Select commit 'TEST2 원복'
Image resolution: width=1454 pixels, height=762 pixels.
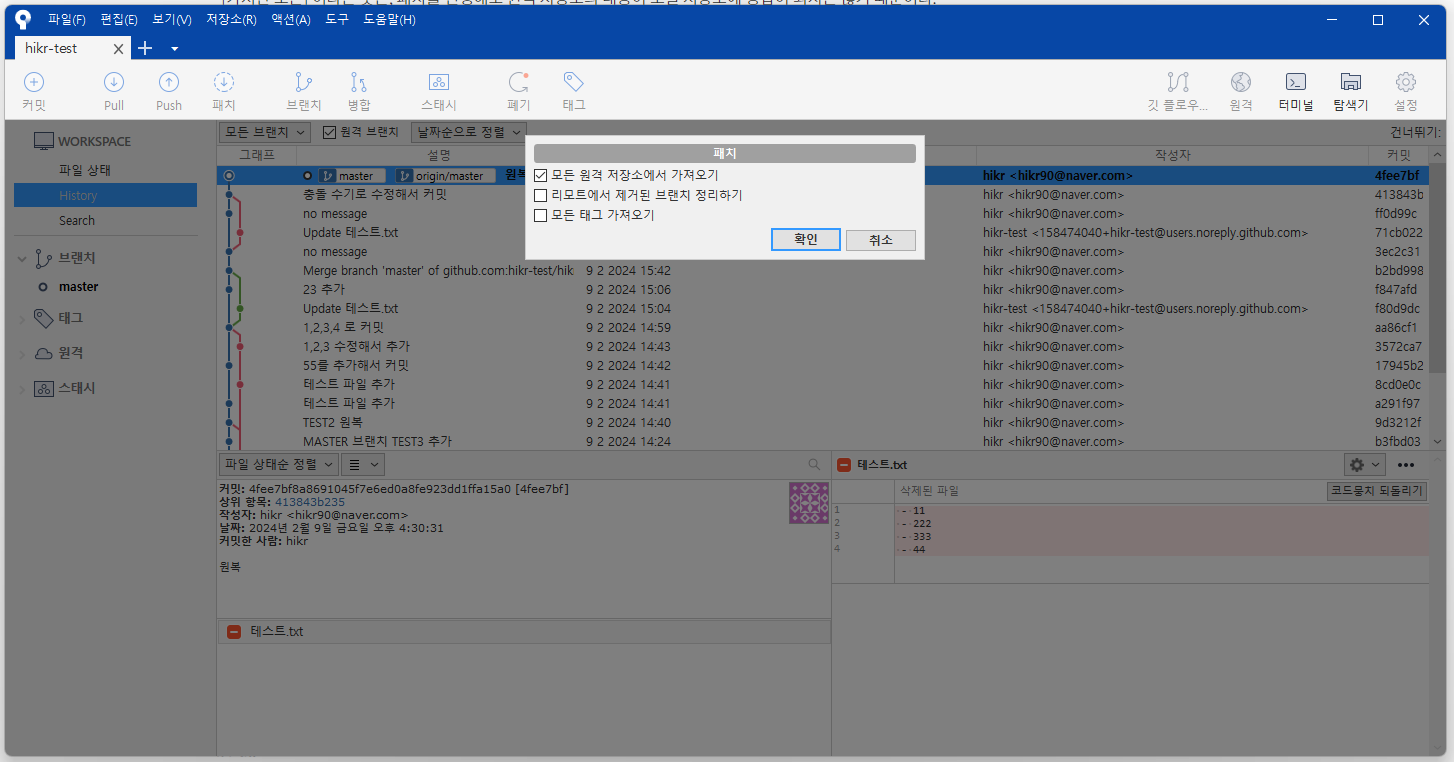[823, 422]
